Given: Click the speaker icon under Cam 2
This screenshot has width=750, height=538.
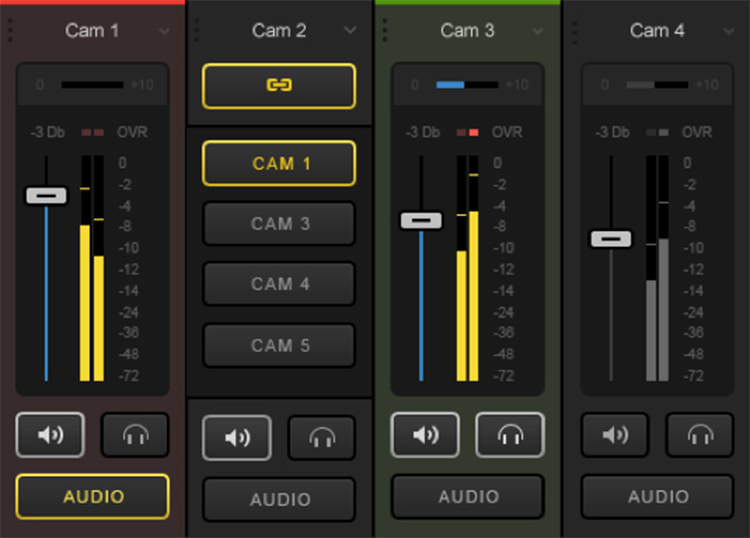Looking at the screenshot, I should click(236, 437).
